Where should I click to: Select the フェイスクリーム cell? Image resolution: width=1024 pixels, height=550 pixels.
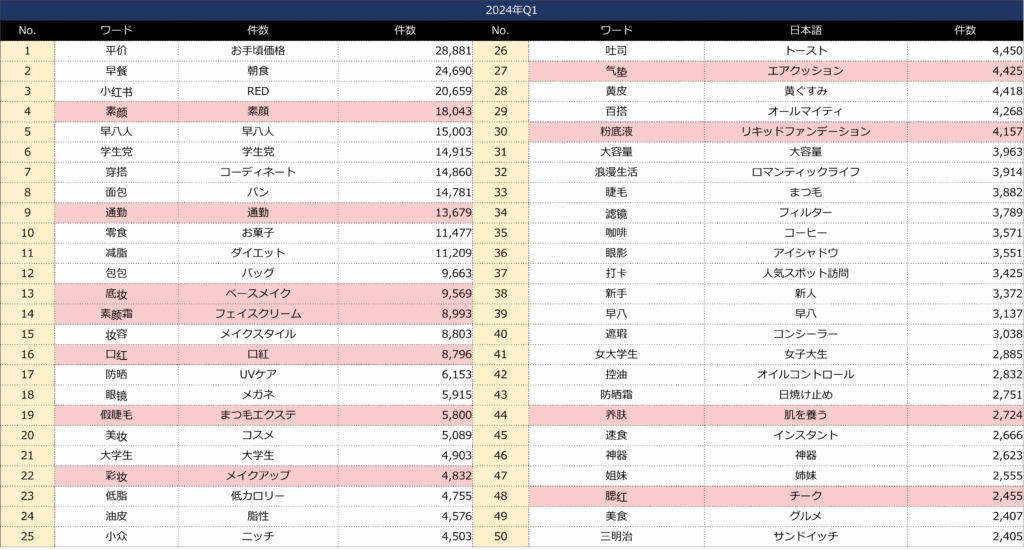(x=257, y=314)
